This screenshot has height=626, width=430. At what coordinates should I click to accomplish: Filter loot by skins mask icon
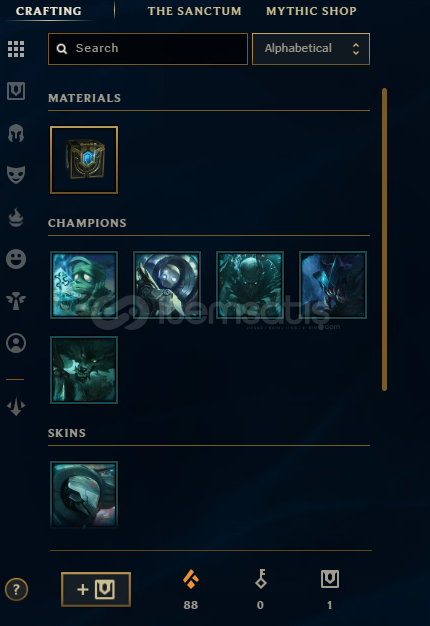click(x=16, y=174)
